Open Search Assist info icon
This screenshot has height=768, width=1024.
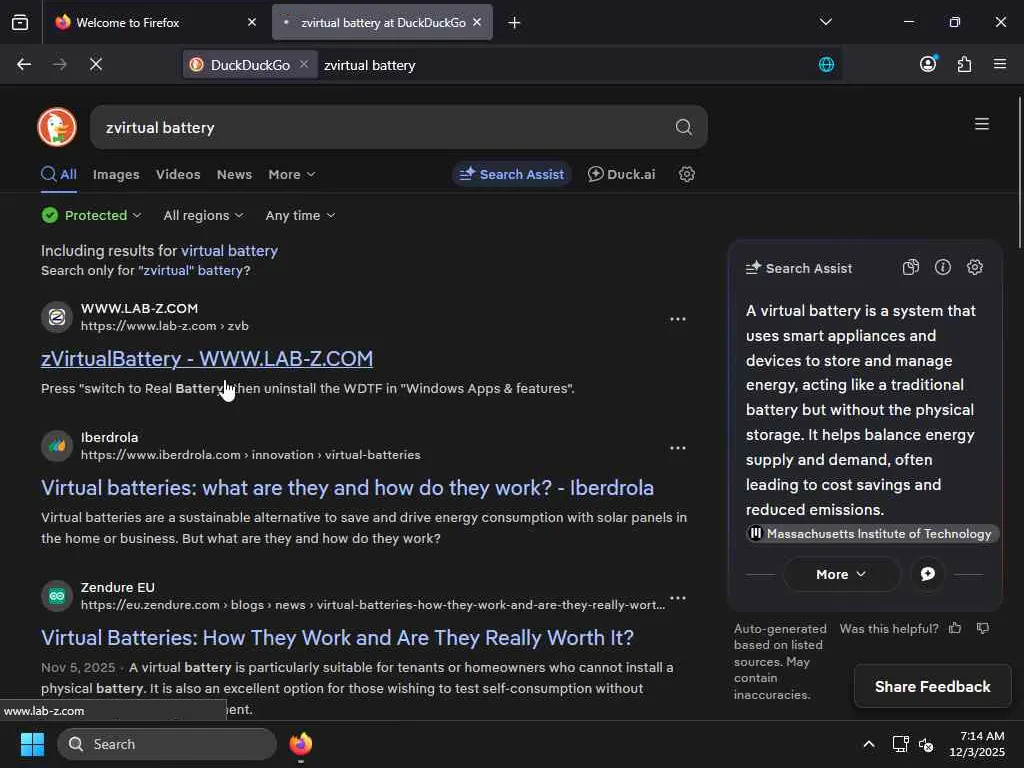(x=942, y=267)
